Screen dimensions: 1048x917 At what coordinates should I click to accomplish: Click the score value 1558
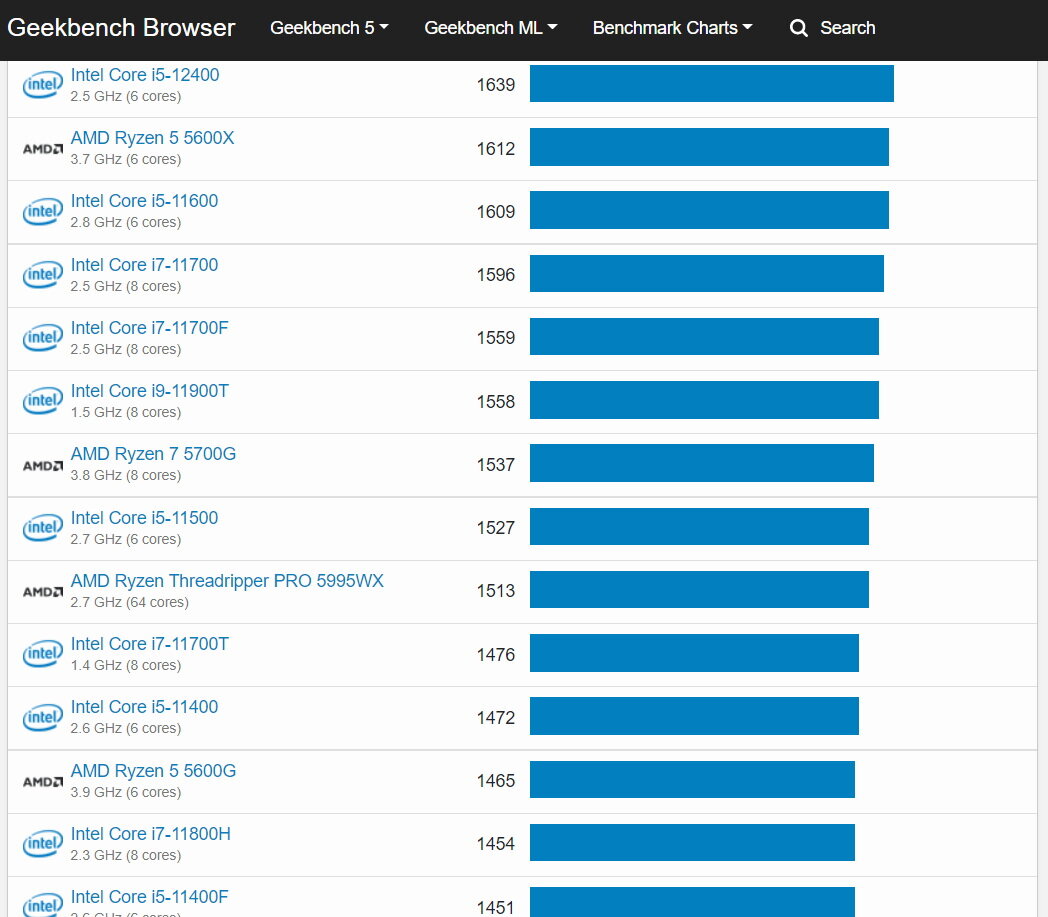click(496, 401)
